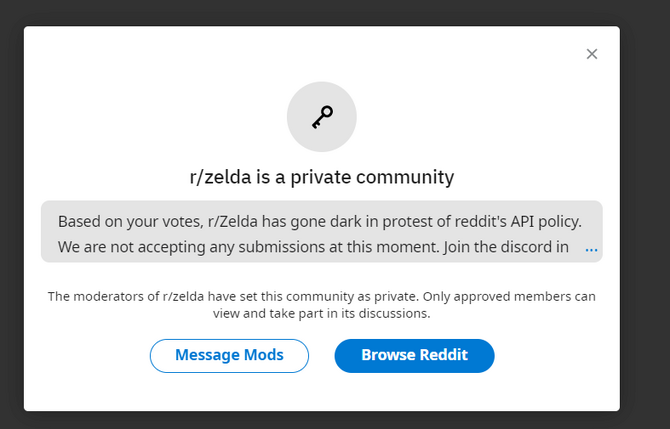Screen dimensions: 670x429
Task: Click the gray circle behind the key
Action: [322, 117]
